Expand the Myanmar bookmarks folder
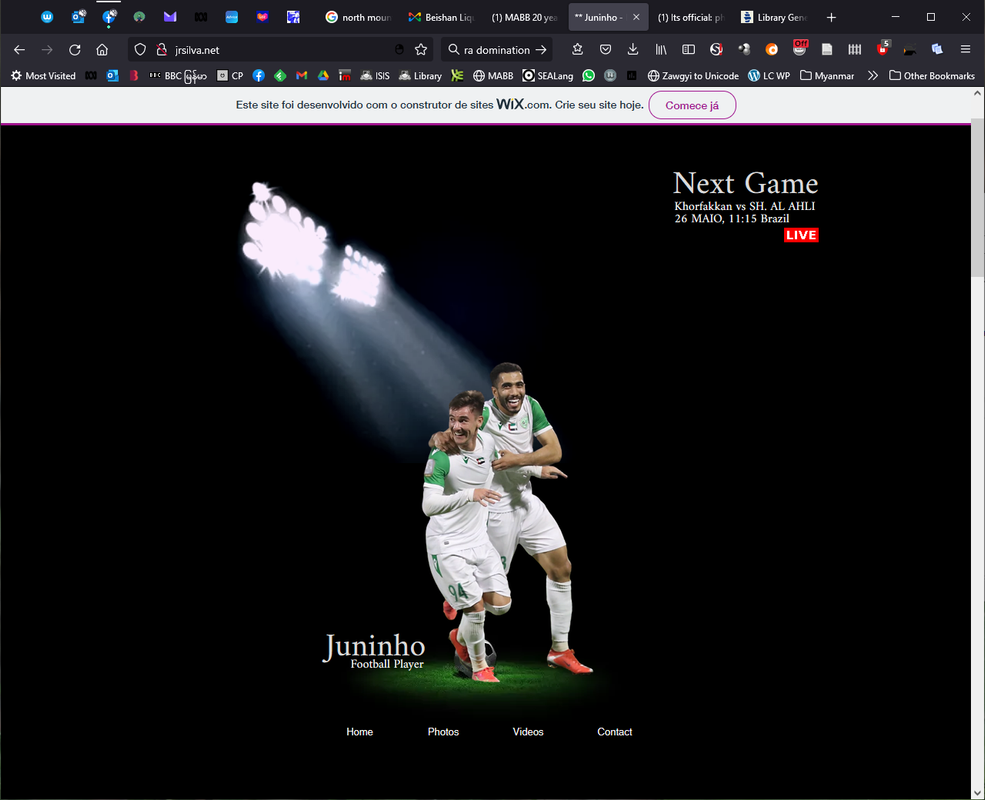Screen dimensions: 985x800 827,75
